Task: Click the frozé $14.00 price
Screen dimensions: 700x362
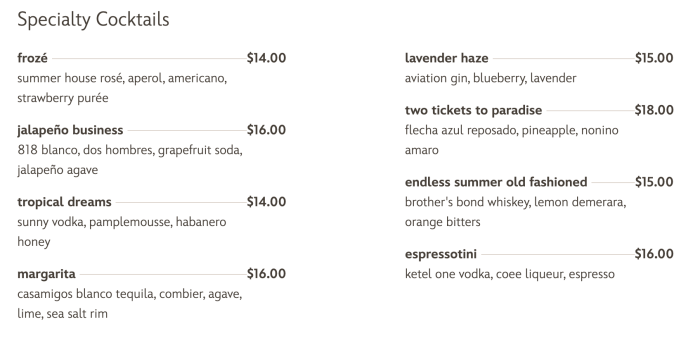Action: pos(267,58)
